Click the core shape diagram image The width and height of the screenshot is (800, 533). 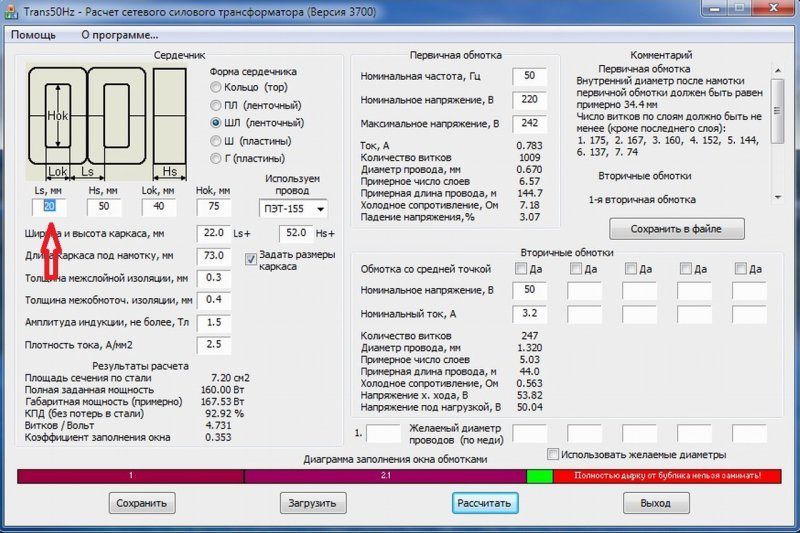(x=107, y=123)
